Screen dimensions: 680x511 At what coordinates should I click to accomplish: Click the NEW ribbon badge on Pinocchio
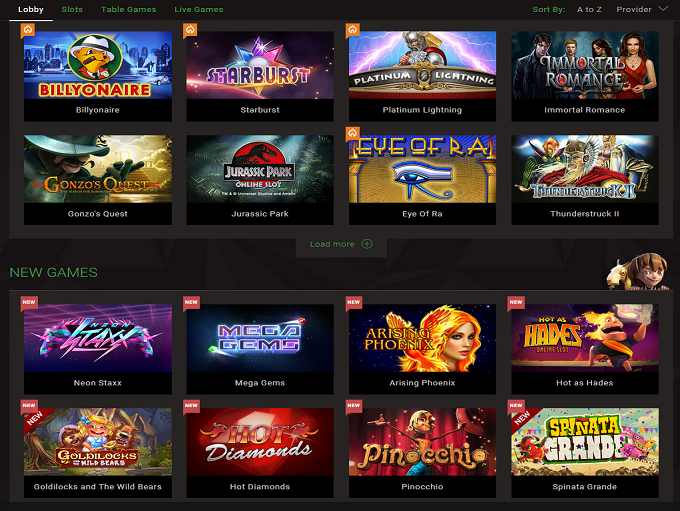tap(354, 406)
